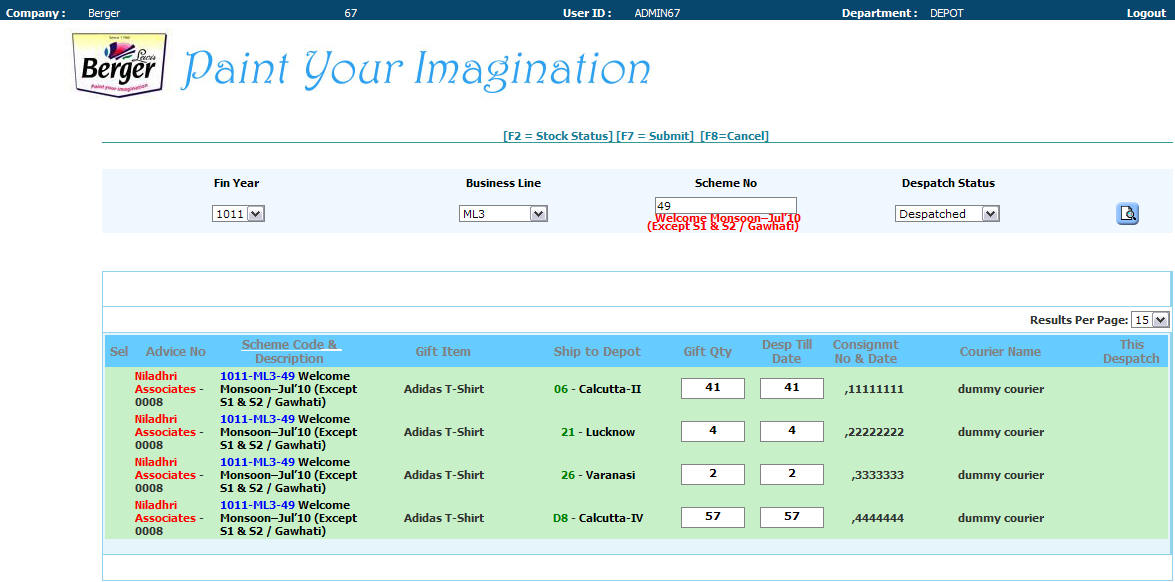The width and height of the screenshot is (1175, 582).
Task: Click scheme code 1011-ML3-49 in Calcutta-IV row
Action: point(257,505)
